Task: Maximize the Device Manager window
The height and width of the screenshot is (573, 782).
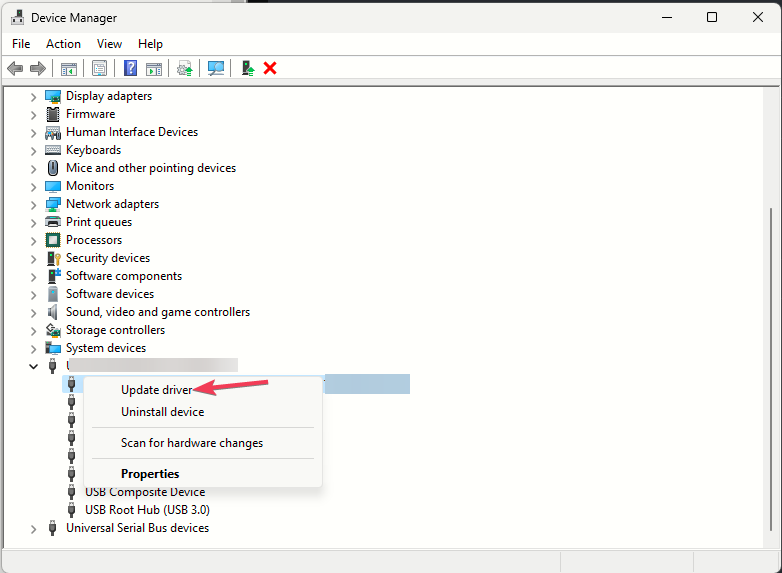Action: [712, 17]
